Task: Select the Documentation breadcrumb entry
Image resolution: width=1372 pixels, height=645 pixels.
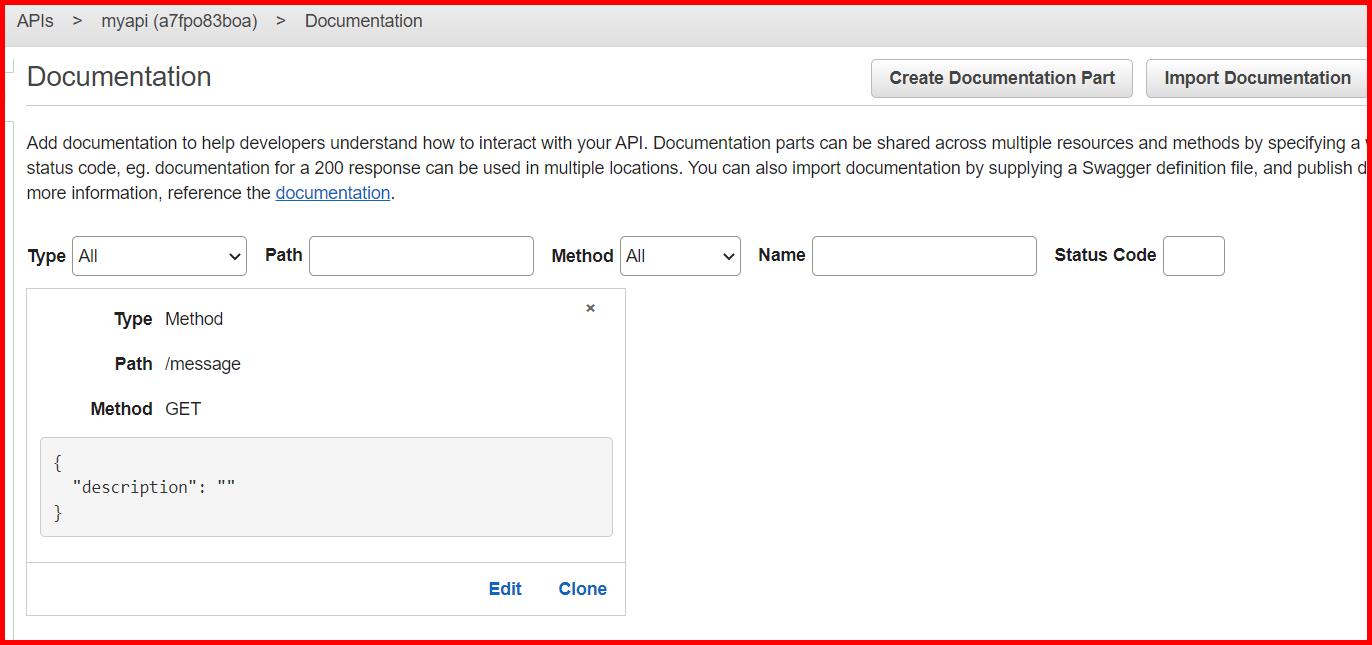Action: (363, 20)
